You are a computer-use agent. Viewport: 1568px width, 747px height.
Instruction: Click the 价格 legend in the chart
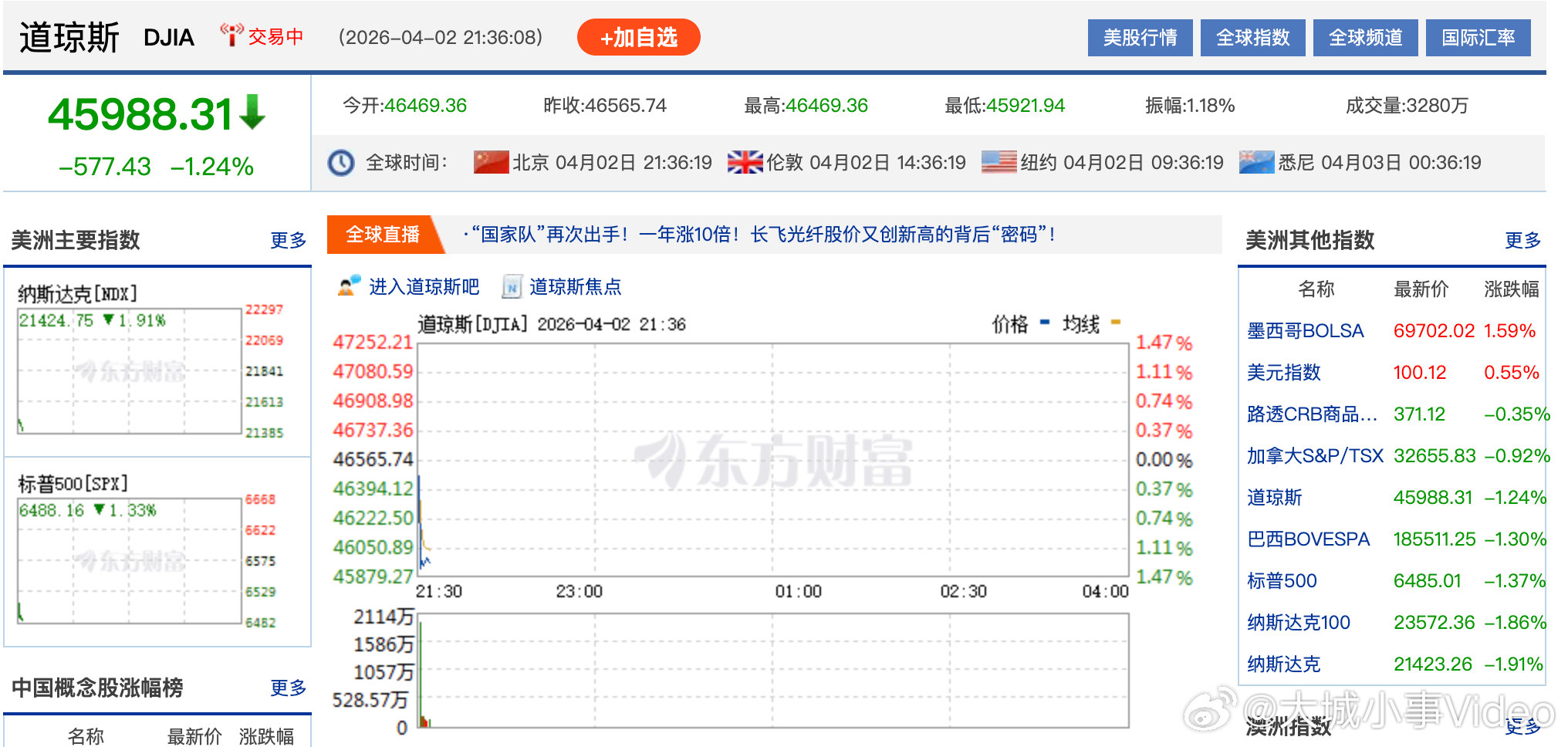click(1020, 324)
